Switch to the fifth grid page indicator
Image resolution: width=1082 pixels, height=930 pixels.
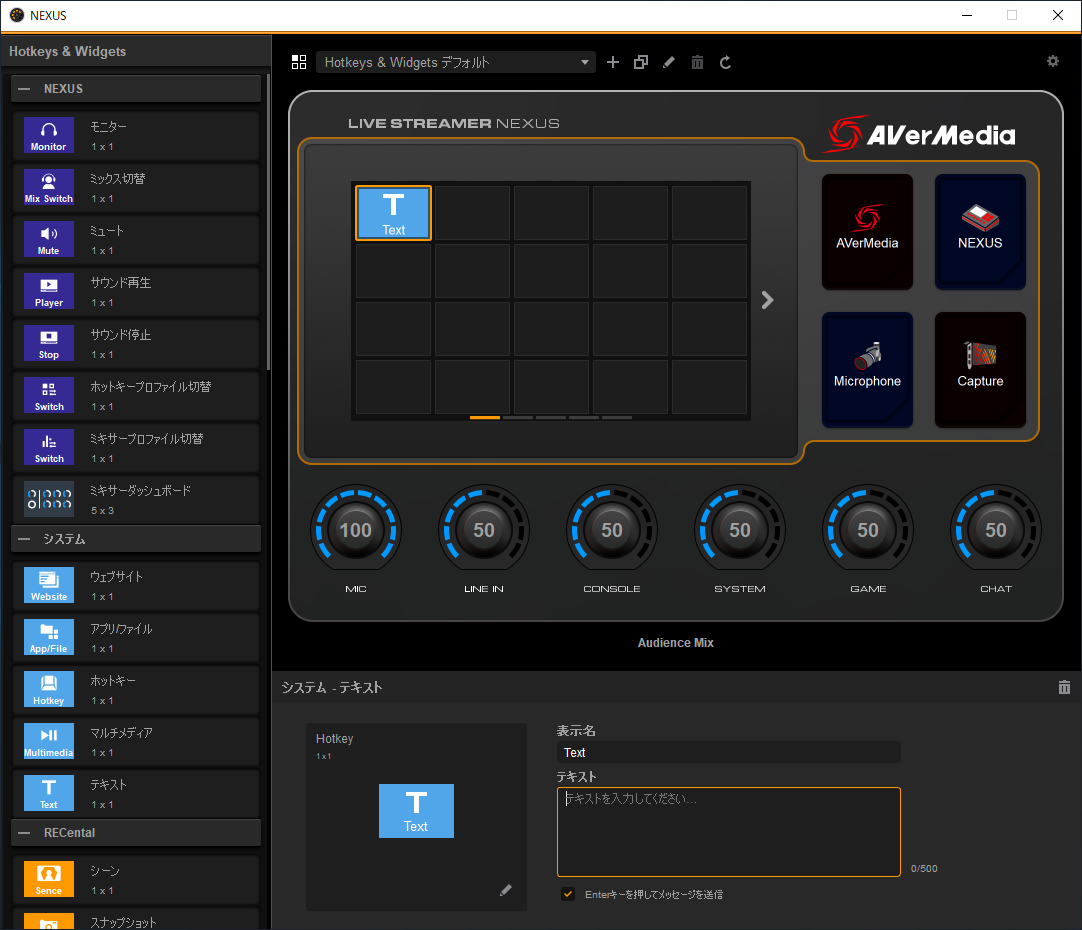coord(617,417)
